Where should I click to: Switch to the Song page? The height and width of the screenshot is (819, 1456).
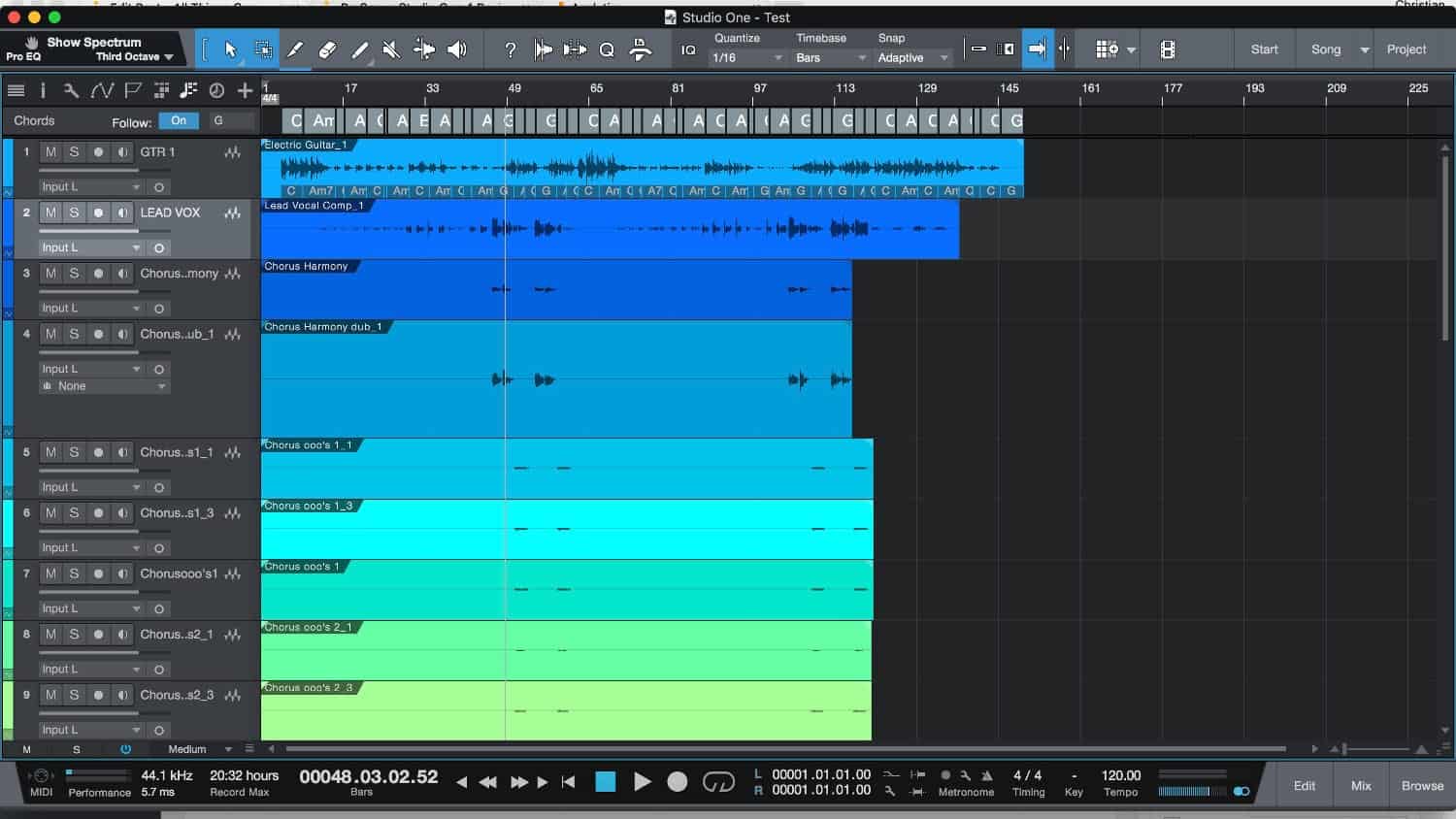pos(1325,49)
